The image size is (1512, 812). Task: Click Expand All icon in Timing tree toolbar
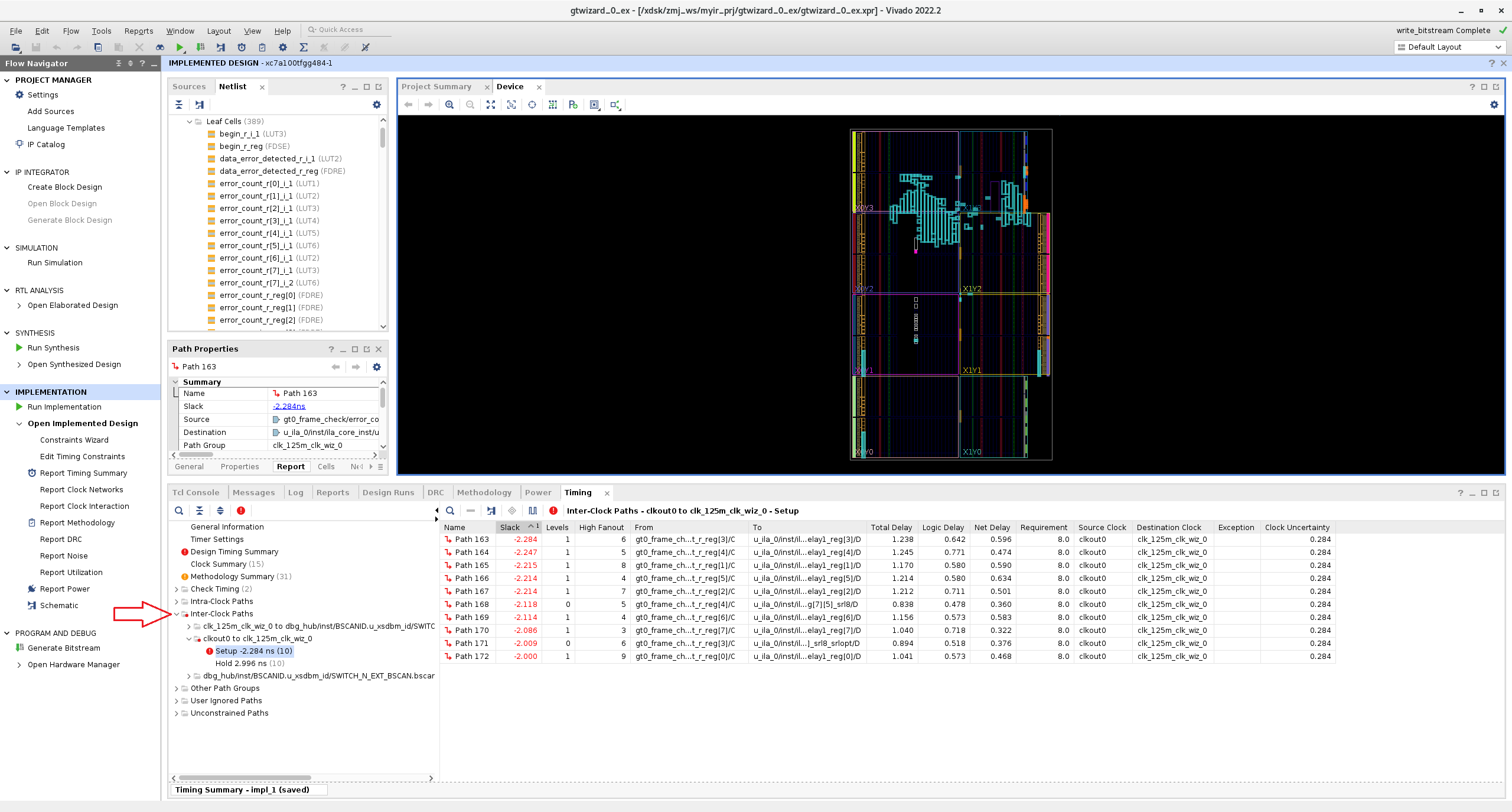click(x=220, y=511)
